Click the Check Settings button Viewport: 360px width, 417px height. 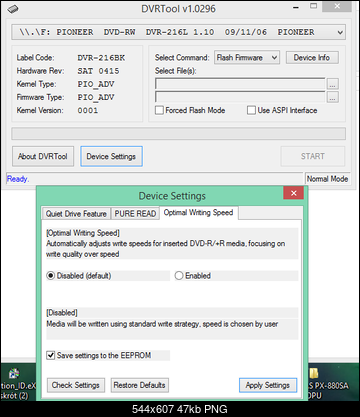pyautogui.click(x=76, y=385)
